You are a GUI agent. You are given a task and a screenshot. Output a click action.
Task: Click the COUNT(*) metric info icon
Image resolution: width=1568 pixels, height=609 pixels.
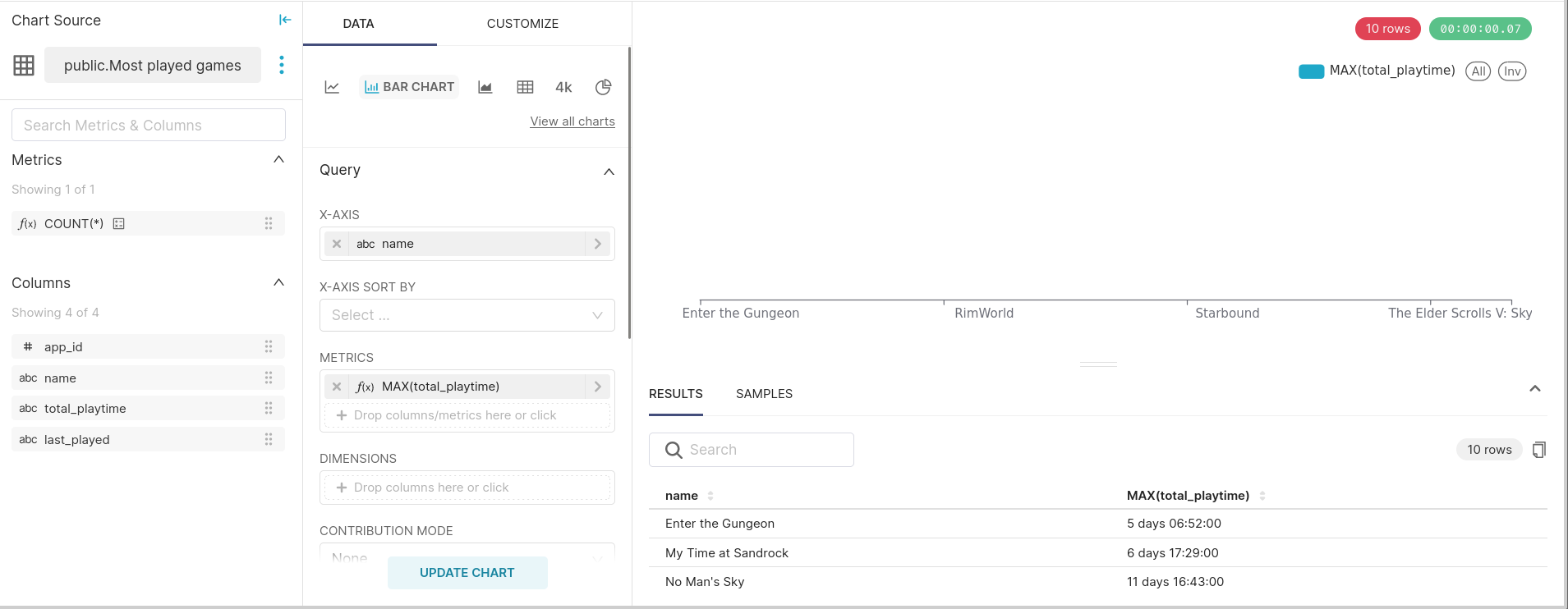pyautogui.click(x=119, y=223)
